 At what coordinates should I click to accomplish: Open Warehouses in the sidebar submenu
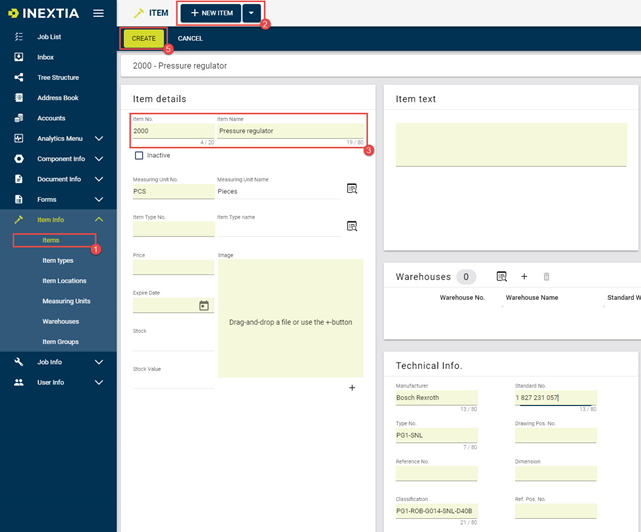61,321
